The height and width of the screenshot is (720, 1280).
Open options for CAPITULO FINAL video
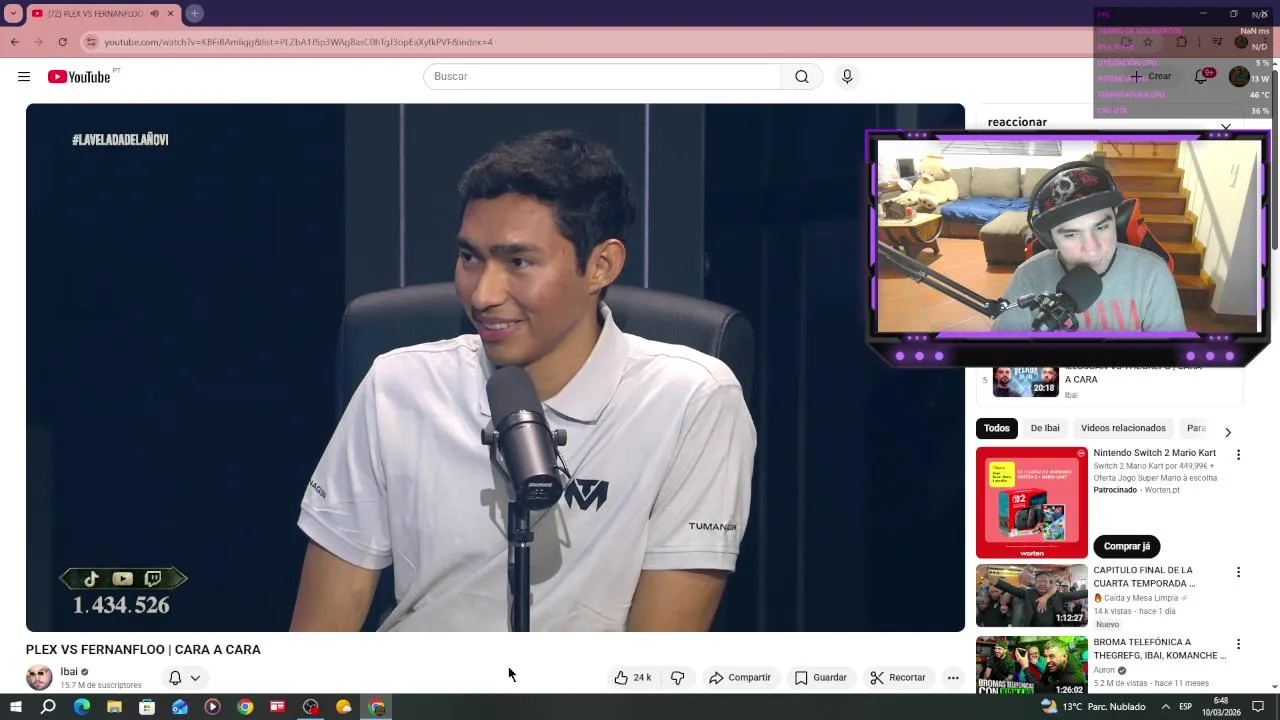pos(1238,572)
